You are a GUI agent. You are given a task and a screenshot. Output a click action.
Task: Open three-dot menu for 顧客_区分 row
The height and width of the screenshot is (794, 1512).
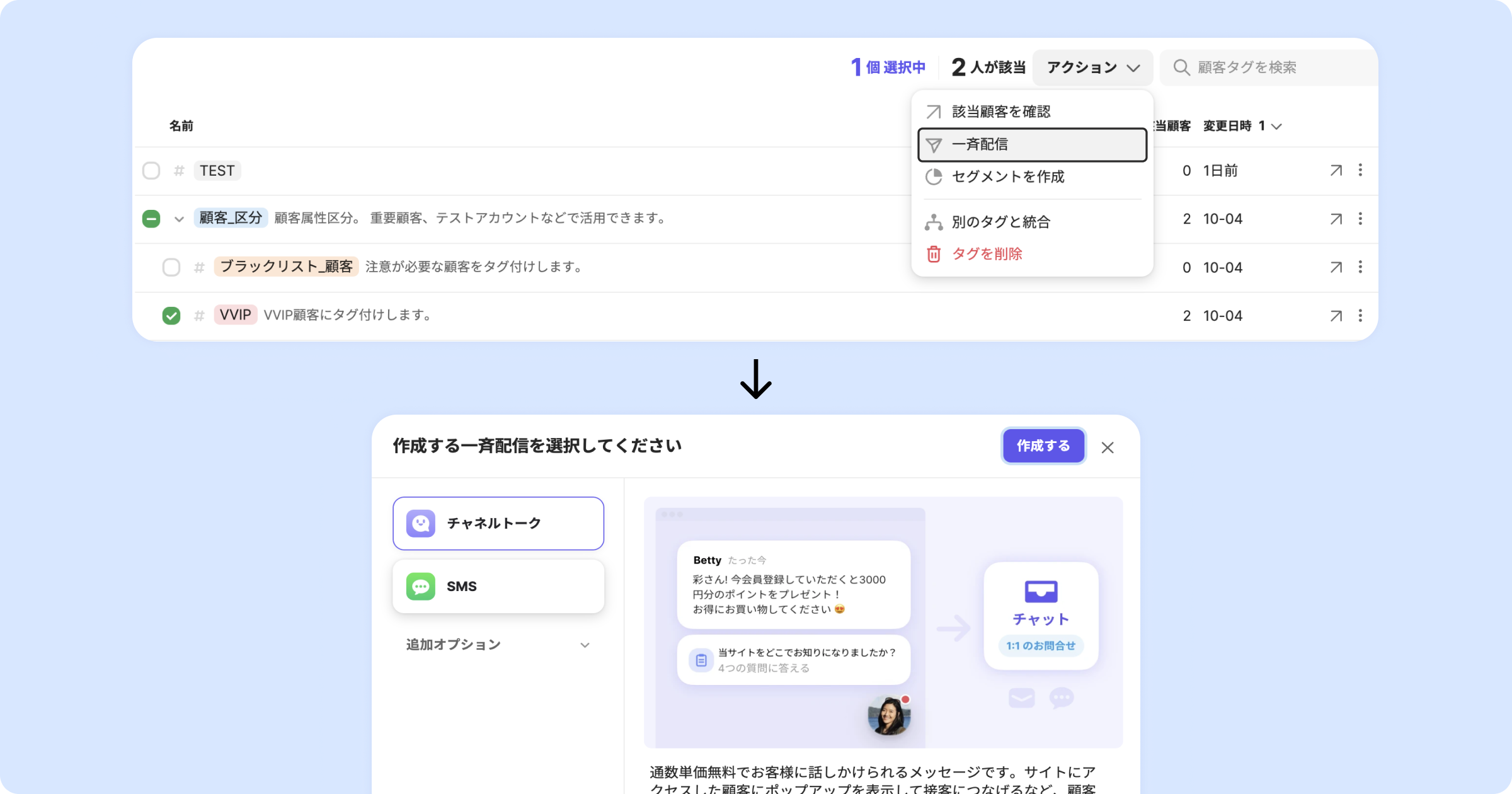pyautogui.click(x=1360, y=219)
